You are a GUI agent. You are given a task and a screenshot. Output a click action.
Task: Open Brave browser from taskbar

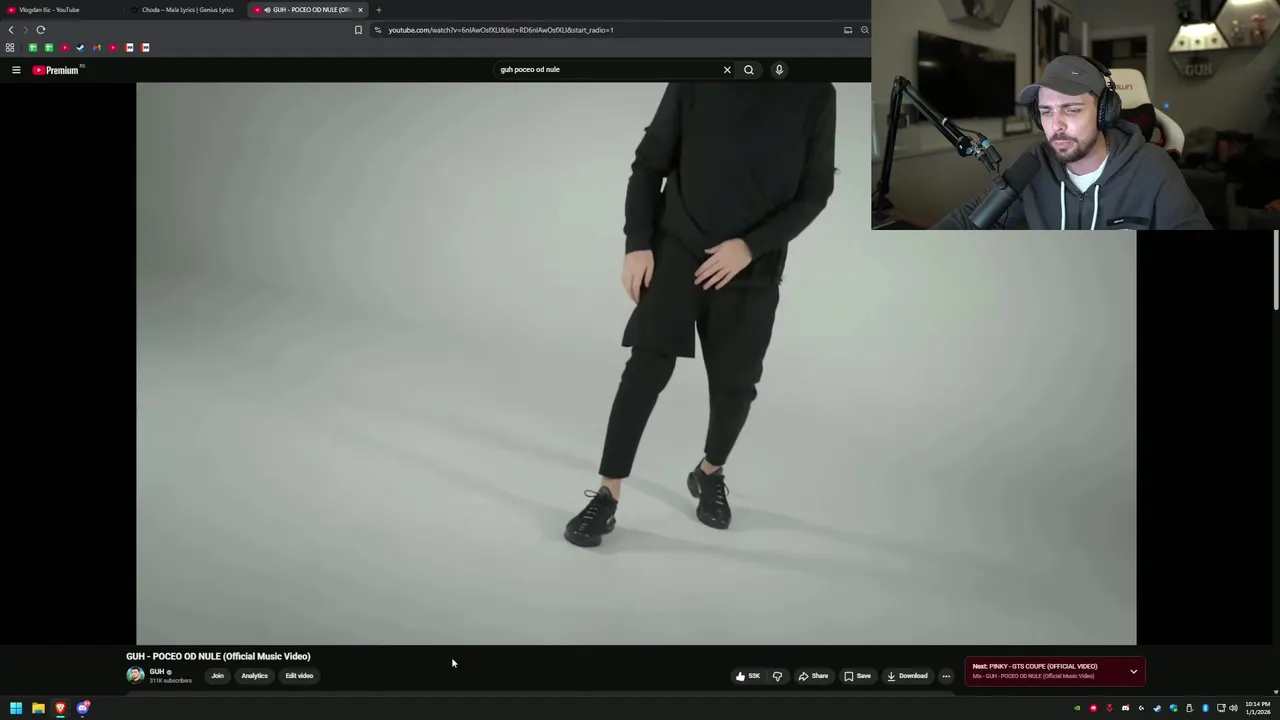coord(60,708)
